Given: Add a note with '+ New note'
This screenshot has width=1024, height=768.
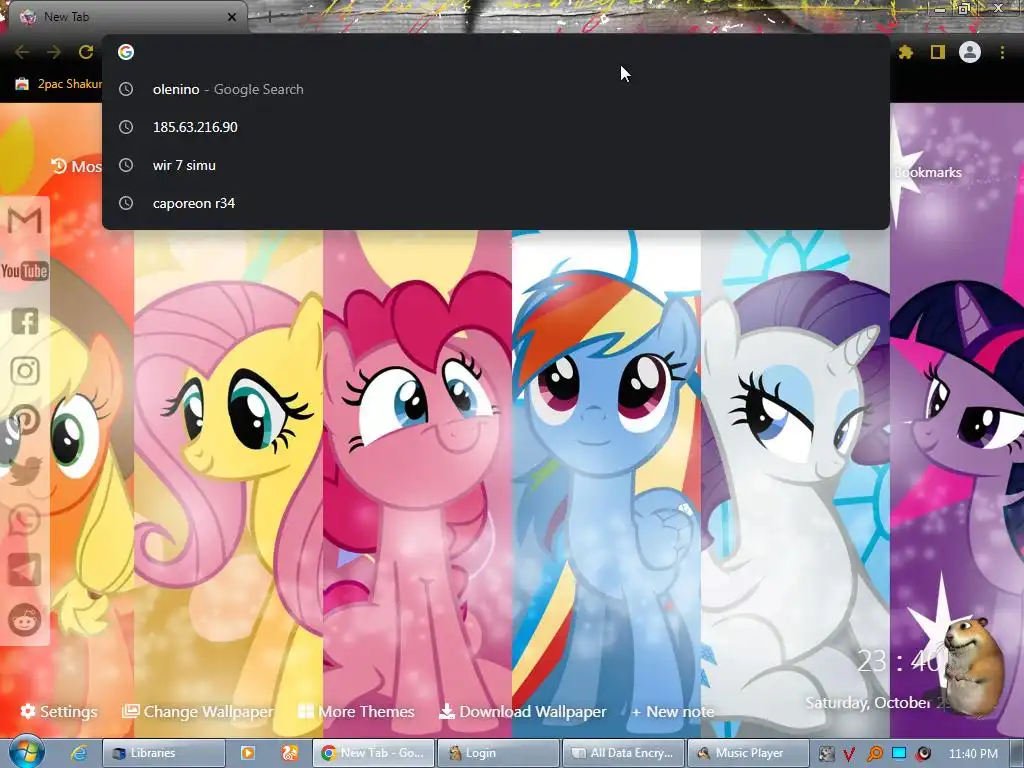Looking at the screenshot, I should click(x=673, y=711).
